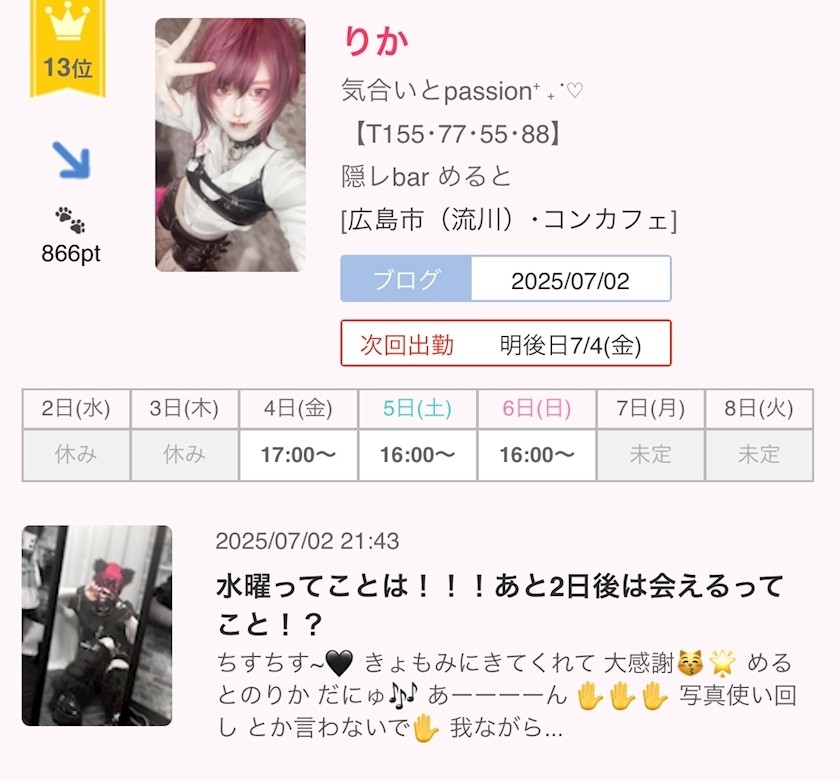Click the 隠レbar めると shop name

coord(426,177)
